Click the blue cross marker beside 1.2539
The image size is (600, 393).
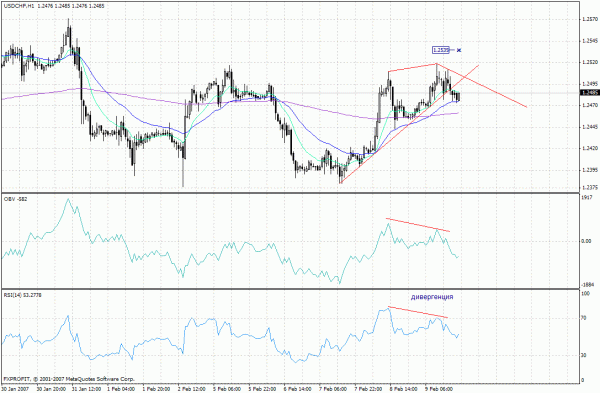(459, 50)
